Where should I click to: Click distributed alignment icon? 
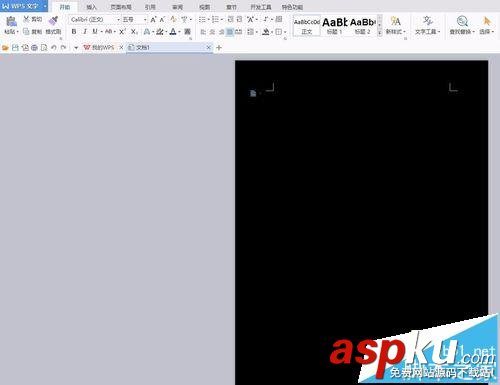pos(239,32)
